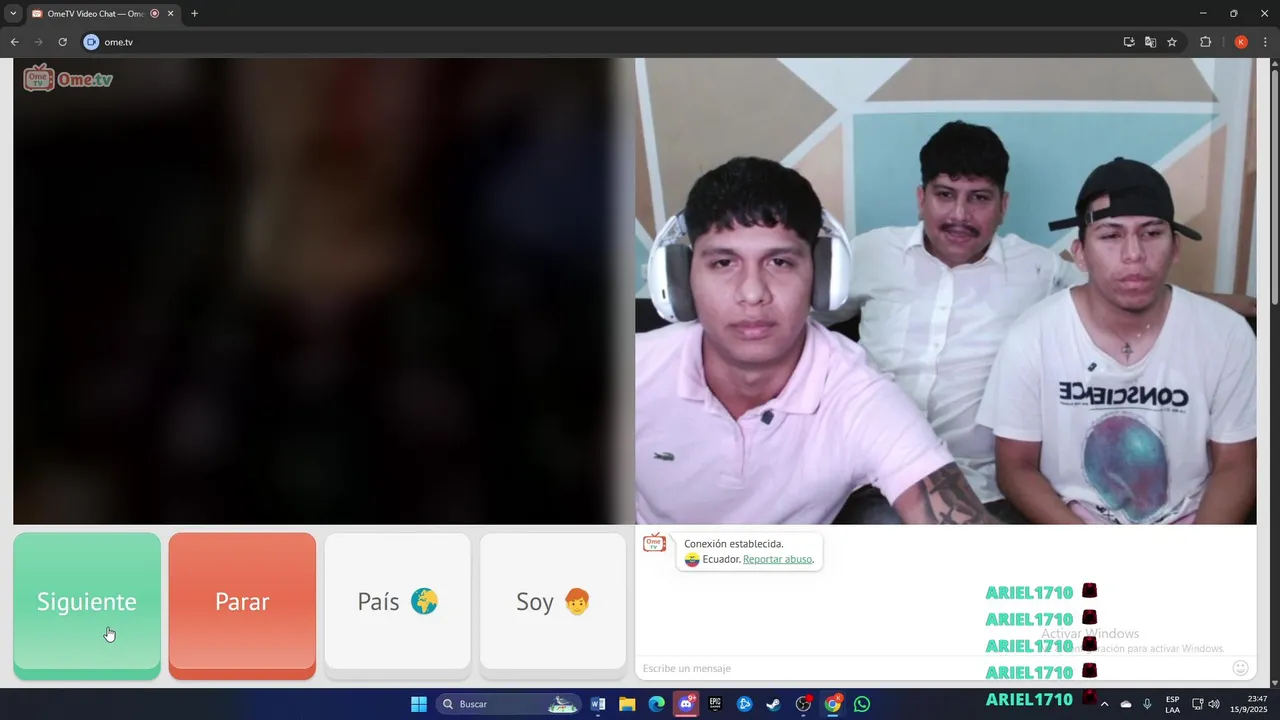Open the emoji picker smiley icon
The width and height of the screenshot is (1280, 720).
pos(1240,668)
